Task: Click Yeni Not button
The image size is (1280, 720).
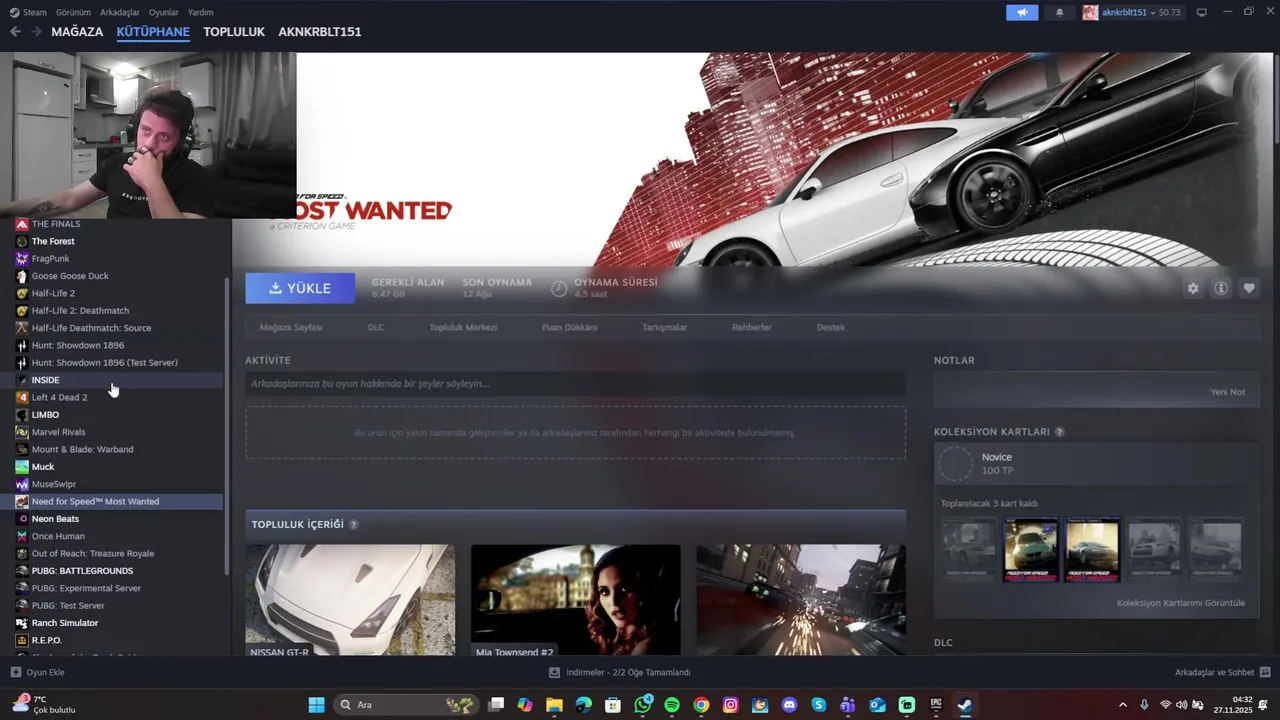Action: click(1228, 392)
